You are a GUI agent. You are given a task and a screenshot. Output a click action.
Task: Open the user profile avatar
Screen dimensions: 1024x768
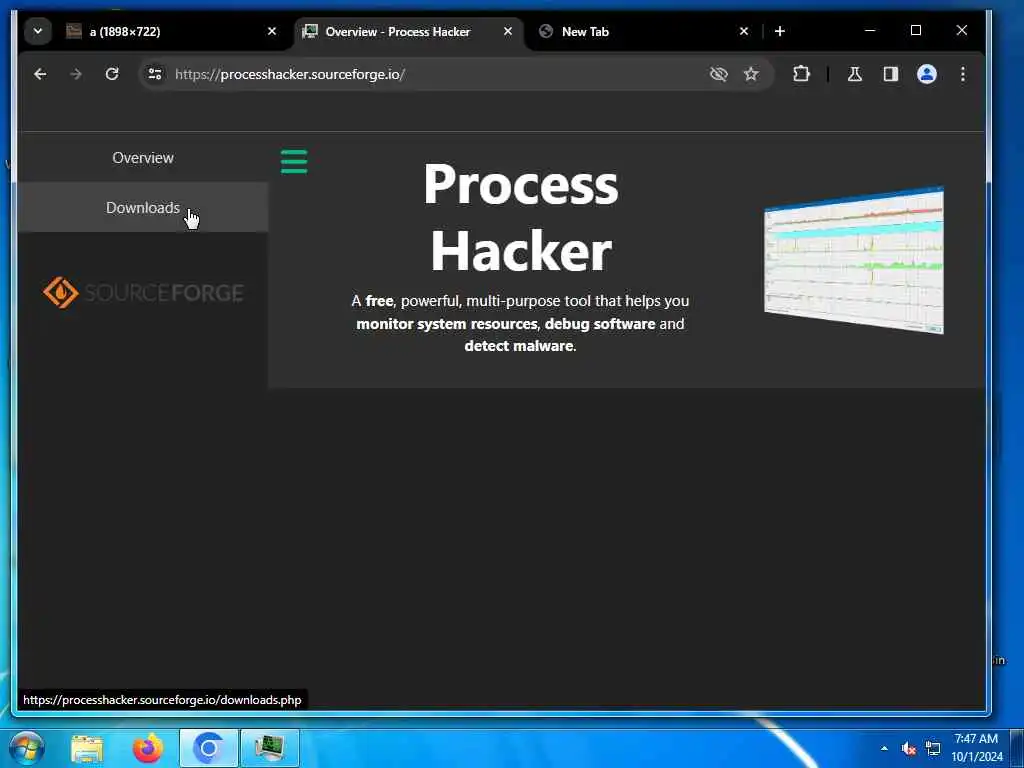pos(927,74)
